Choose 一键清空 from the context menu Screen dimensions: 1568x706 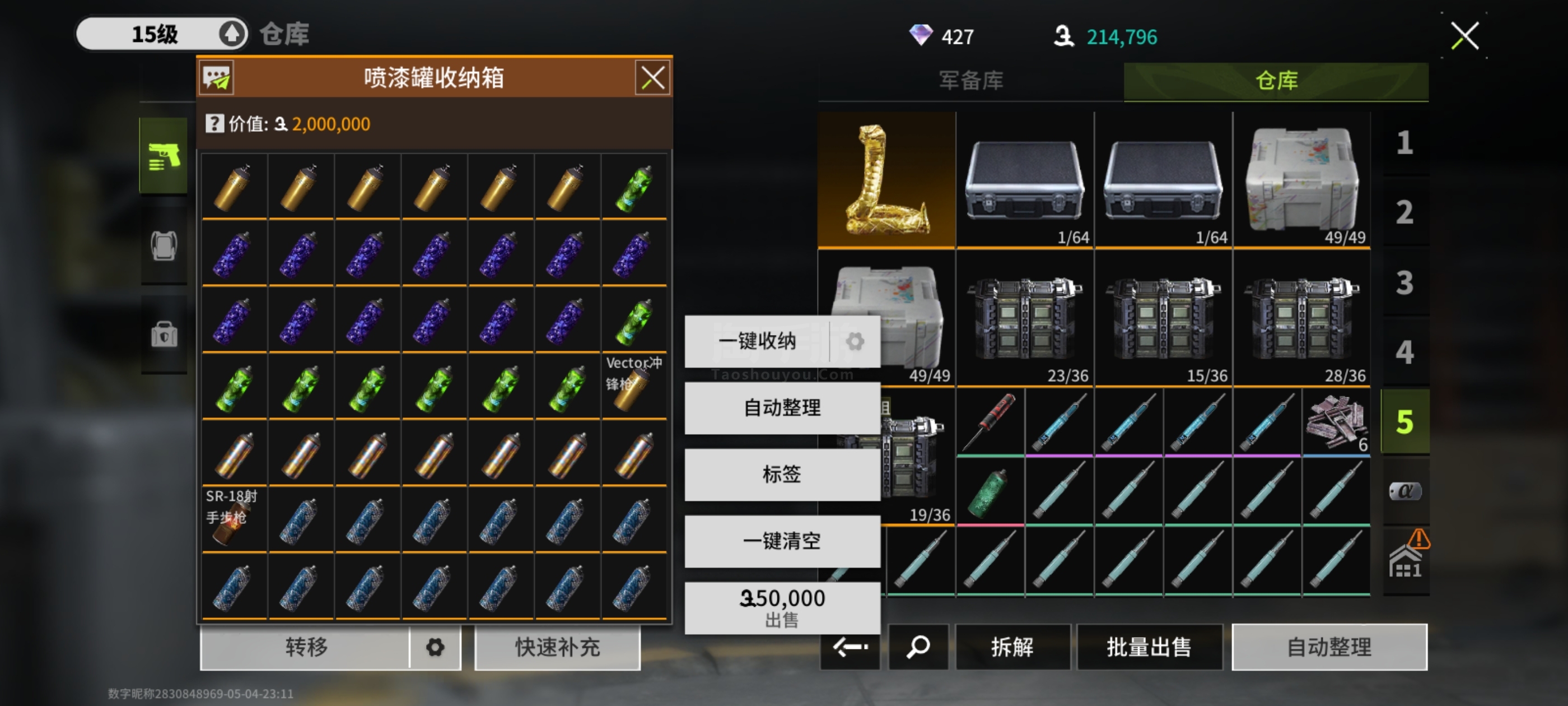coord(782,541)
